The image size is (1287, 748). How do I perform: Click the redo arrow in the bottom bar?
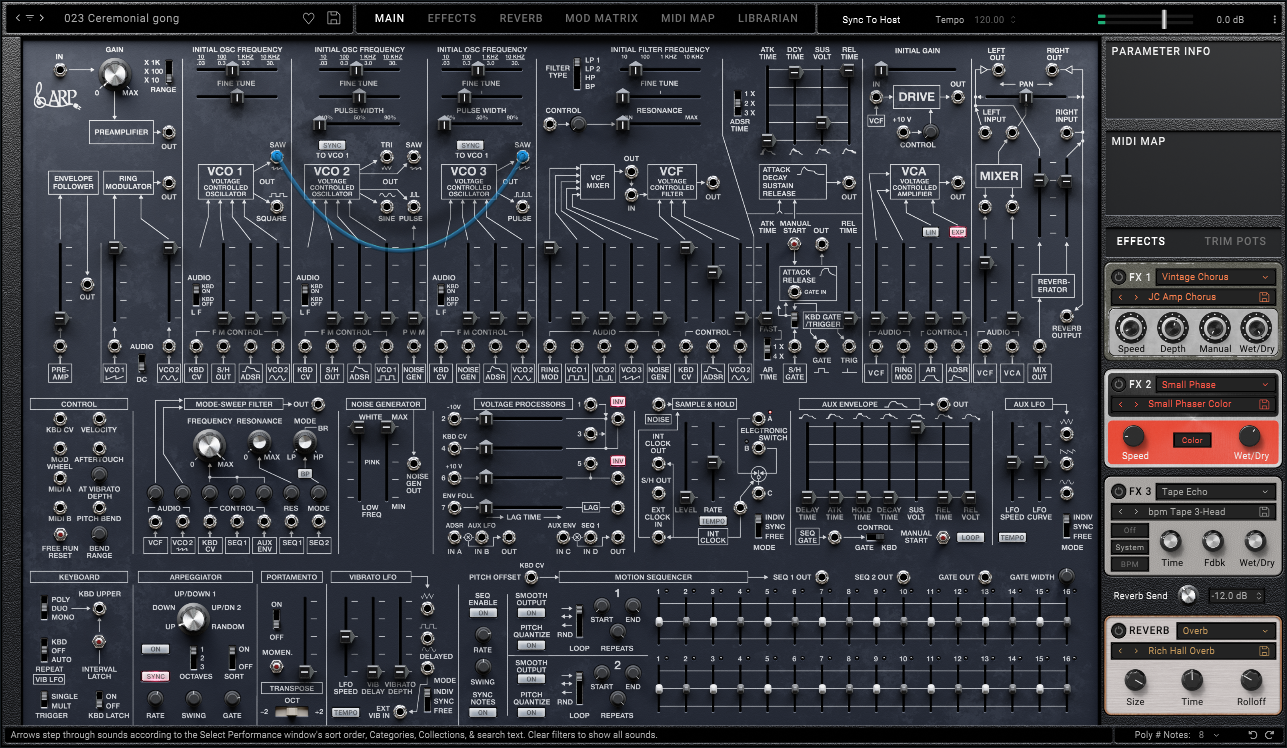point(1271,735)
